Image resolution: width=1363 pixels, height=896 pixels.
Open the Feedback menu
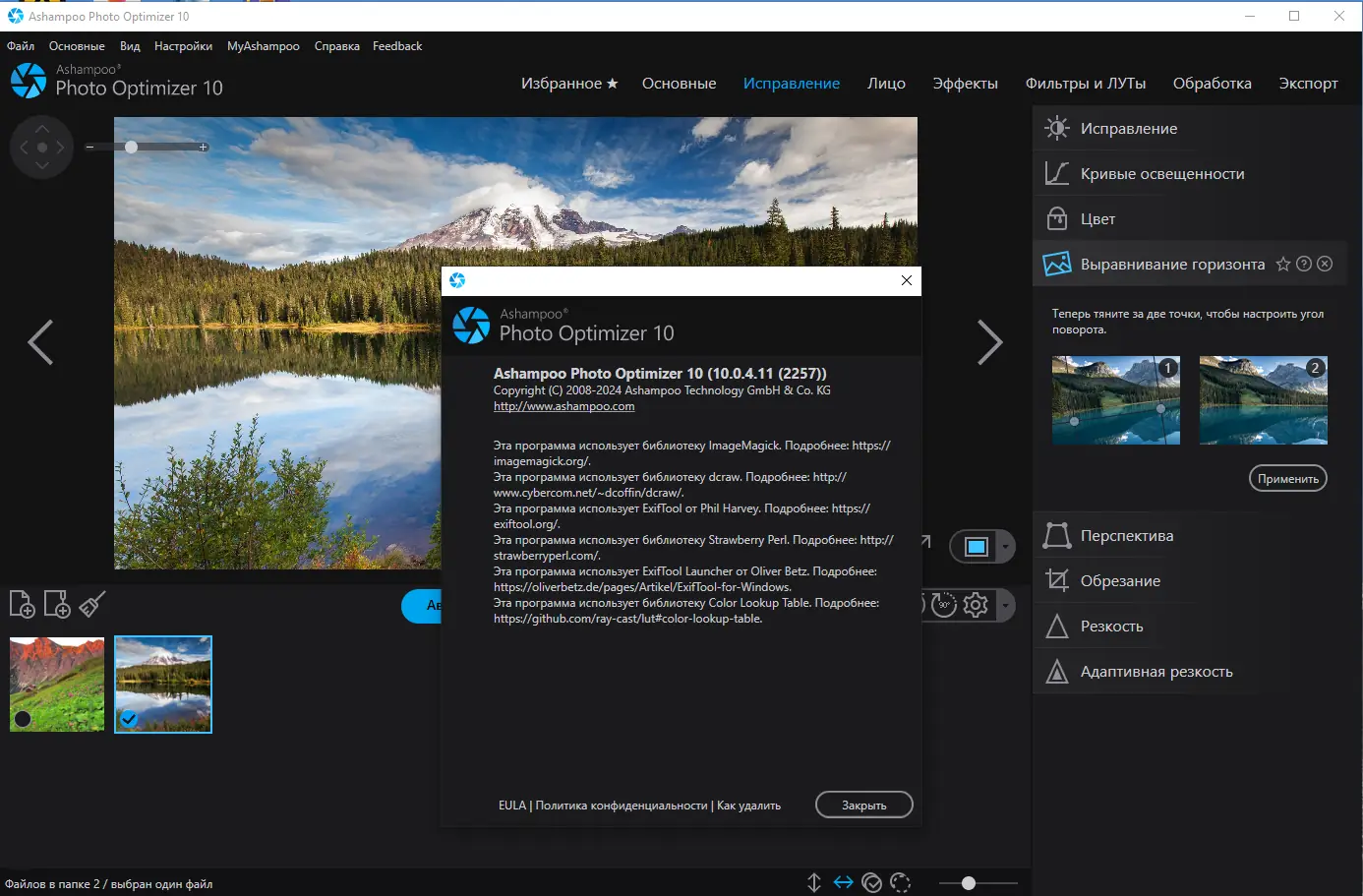point(397,46)
